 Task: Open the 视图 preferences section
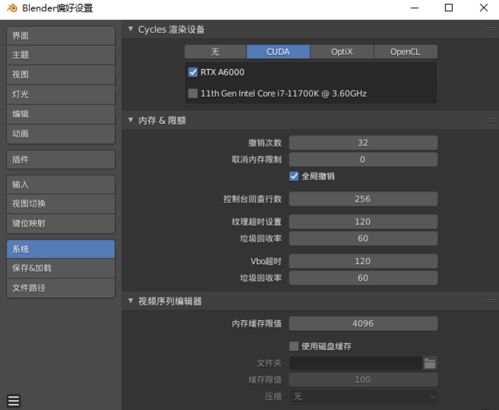click(x=61, y=75)
